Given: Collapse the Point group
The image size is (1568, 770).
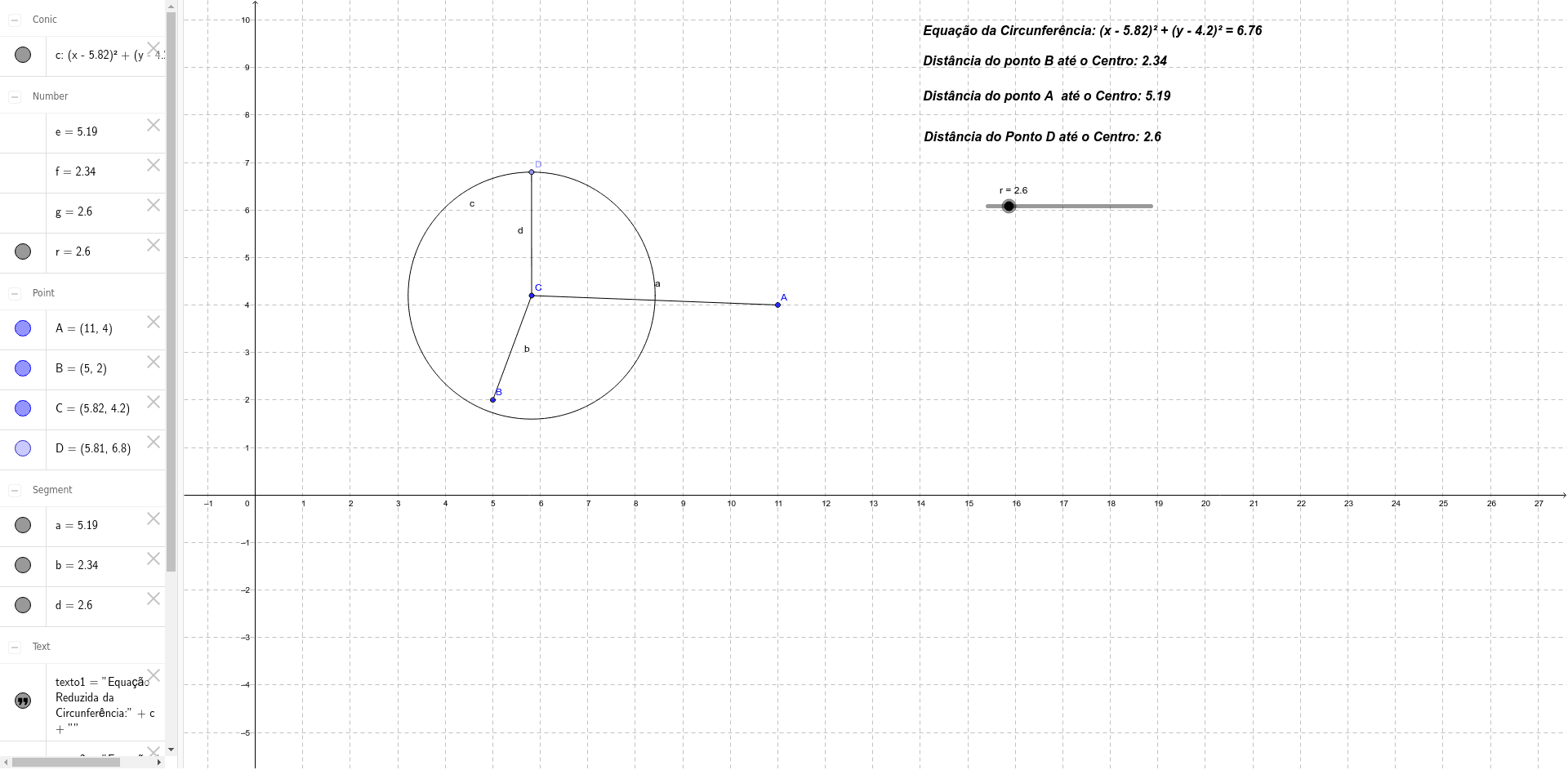Looking at the screenshot, I should (x=15, y=293).
